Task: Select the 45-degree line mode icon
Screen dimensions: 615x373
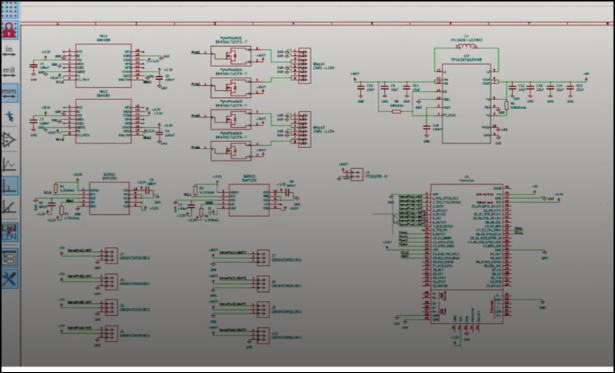Action: coord(9,207)
